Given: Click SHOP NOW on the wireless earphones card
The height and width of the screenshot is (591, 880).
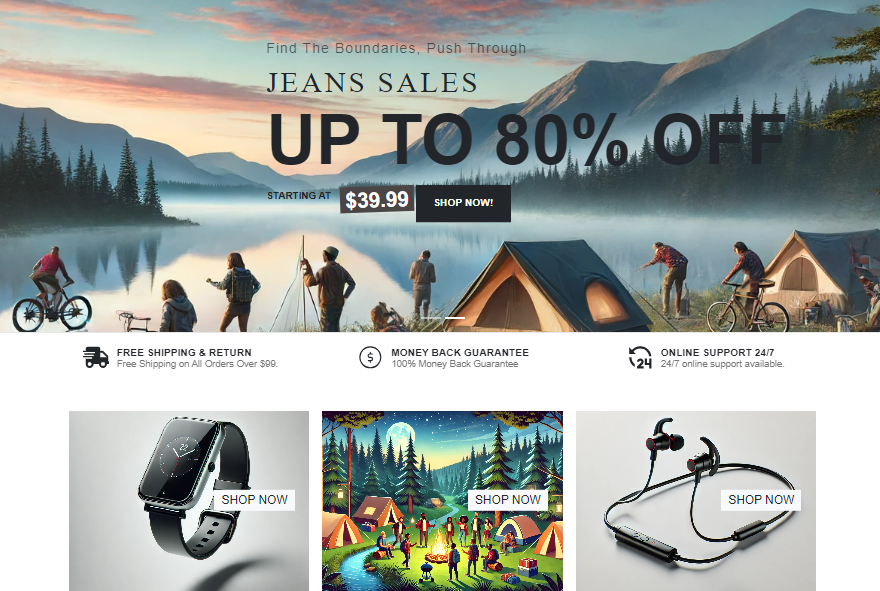Looking at the screenshot, I should (761, 500).
